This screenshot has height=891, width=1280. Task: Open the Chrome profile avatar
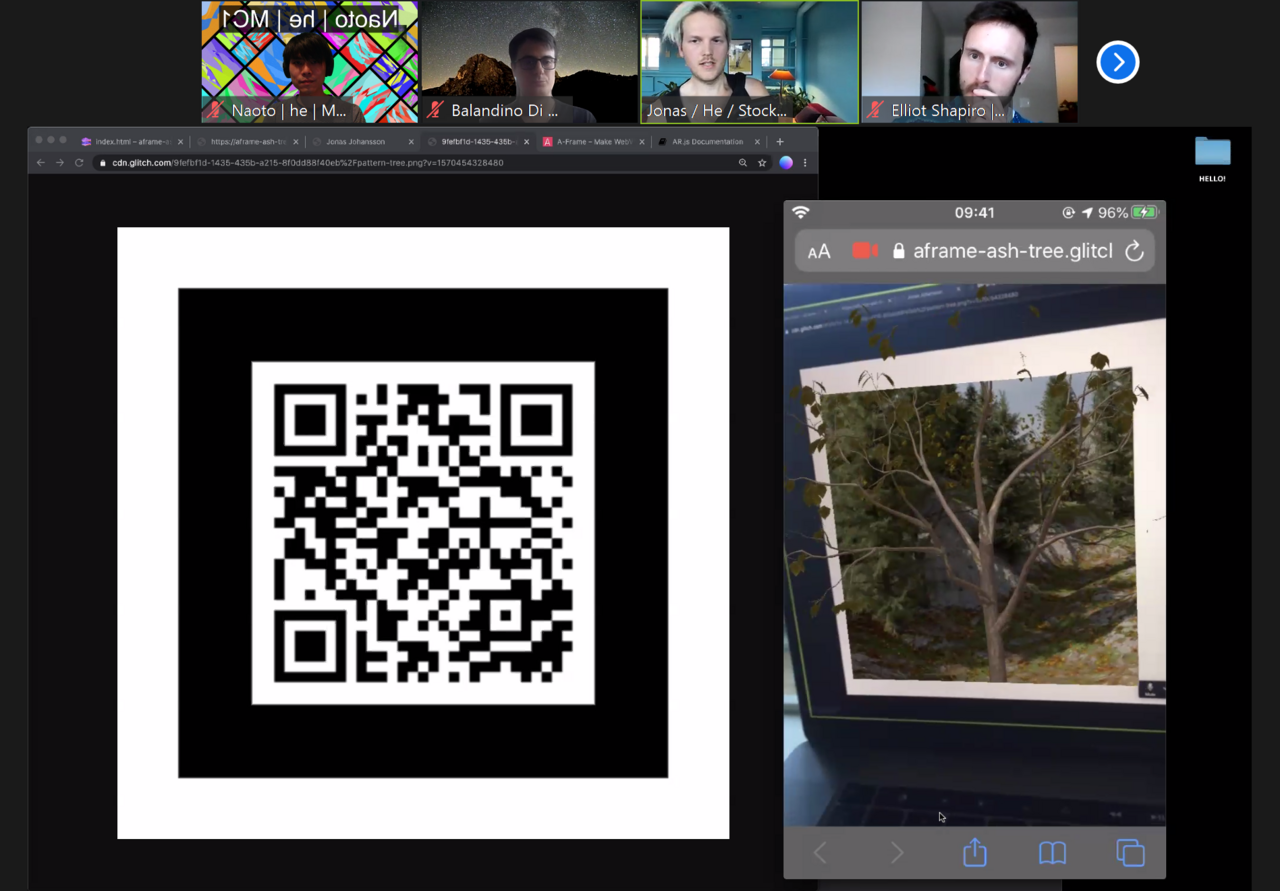pyautogui.click(x=786, y=163)
